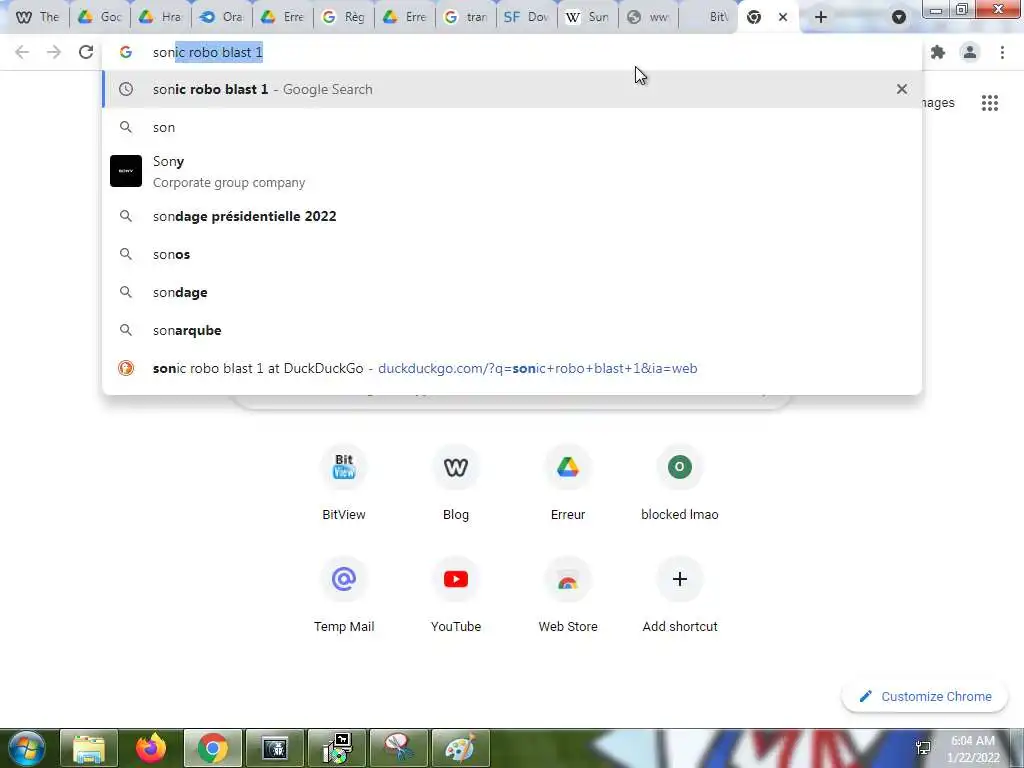
Task: Choose the Sony corporate group suggestion
Action: pos(512,171)
